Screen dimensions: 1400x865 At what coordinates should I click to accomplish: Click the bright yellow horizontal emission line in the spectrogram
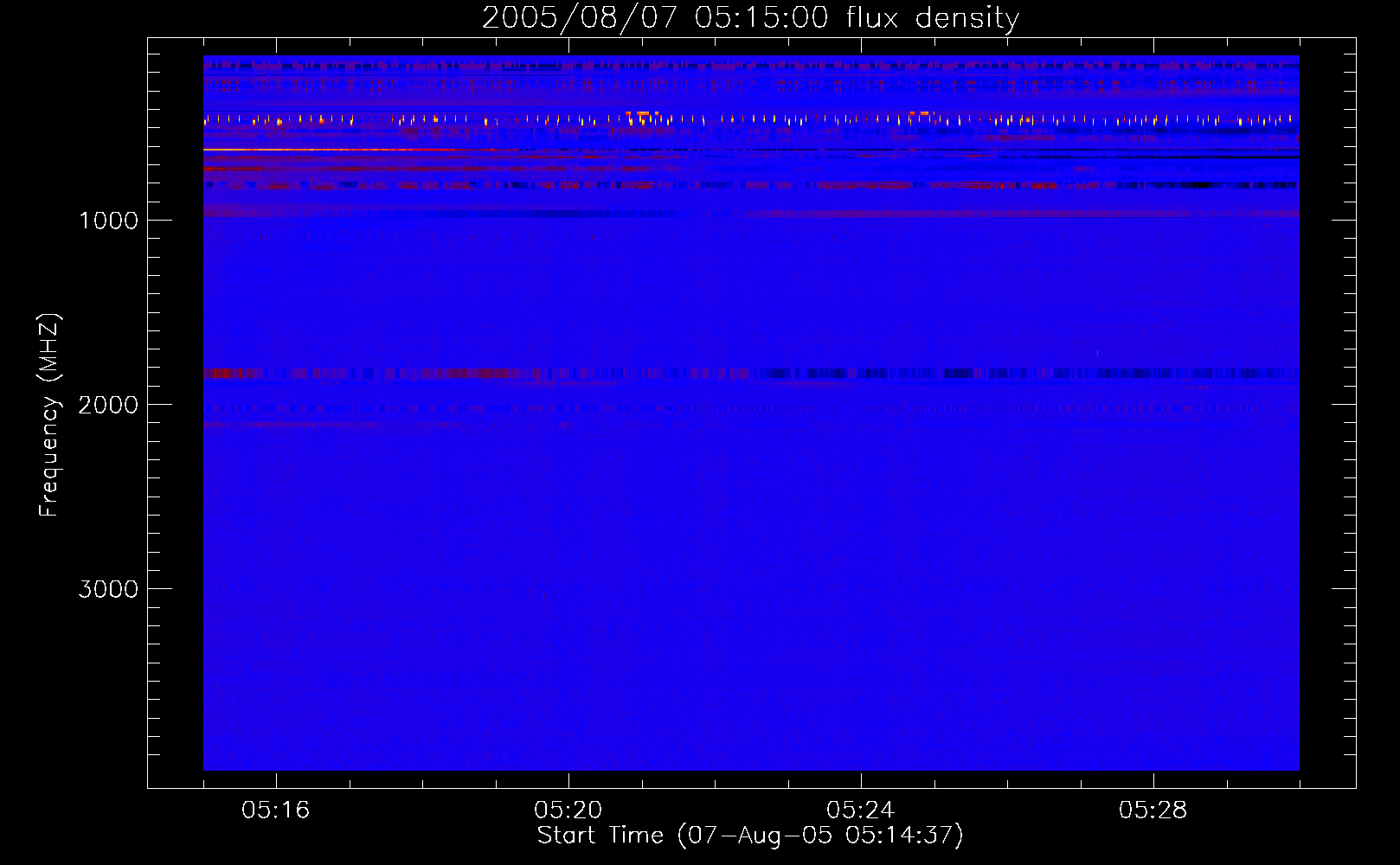tap(329, 150)
